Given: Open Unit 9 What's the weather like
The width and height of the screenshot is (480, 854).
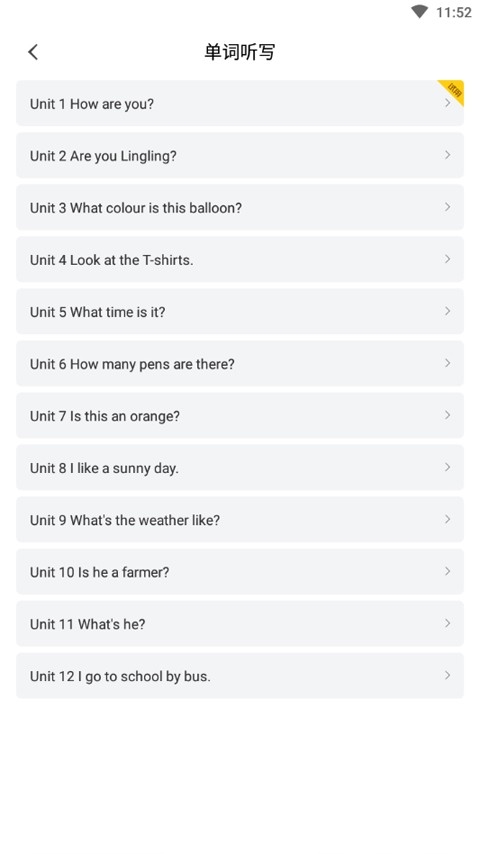Looking at the screenshot, I should (240, 520).
